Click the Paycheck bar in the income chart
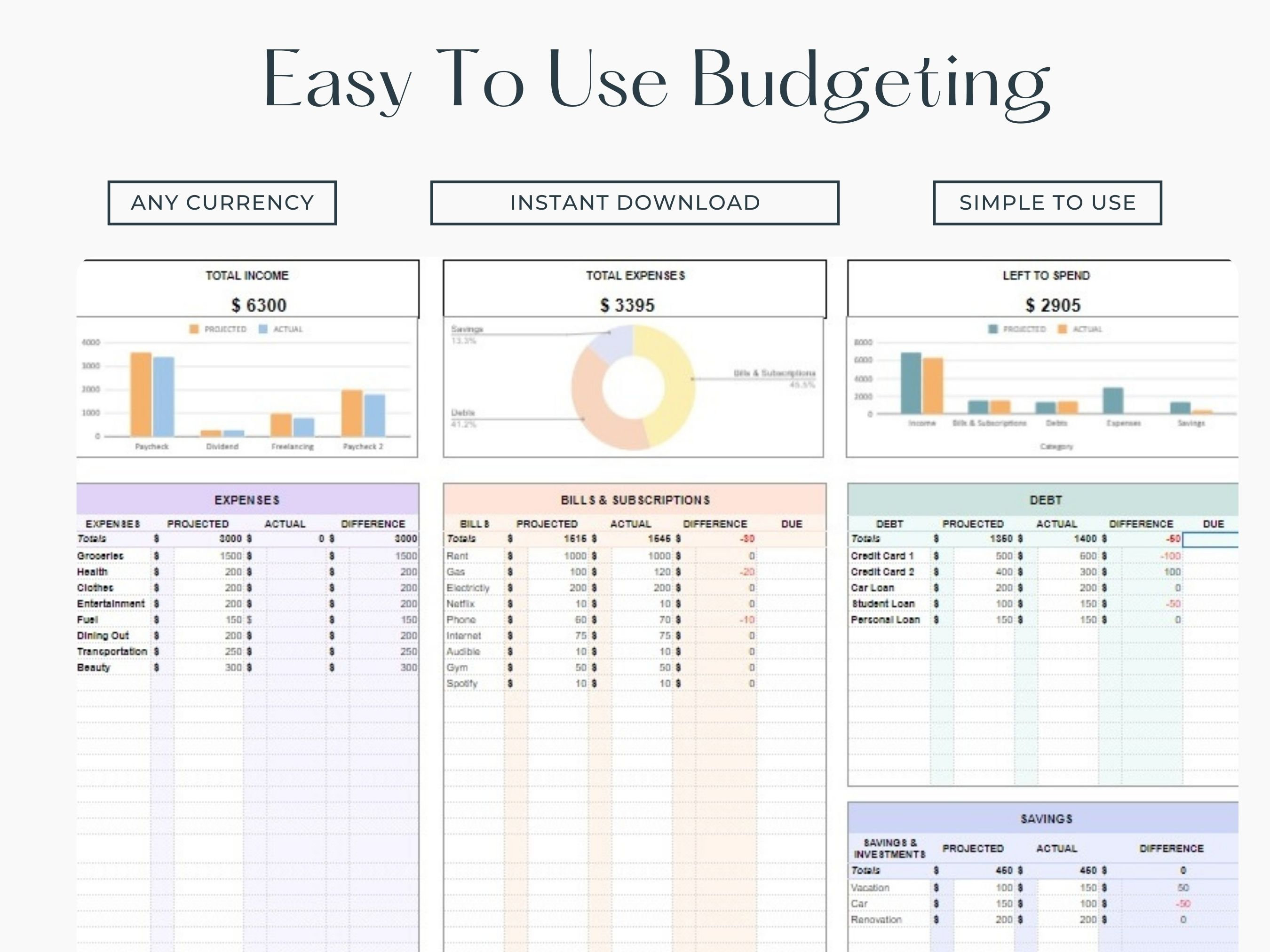The image size is (1270, 952). pyautogui.click(x=143, y=396)
